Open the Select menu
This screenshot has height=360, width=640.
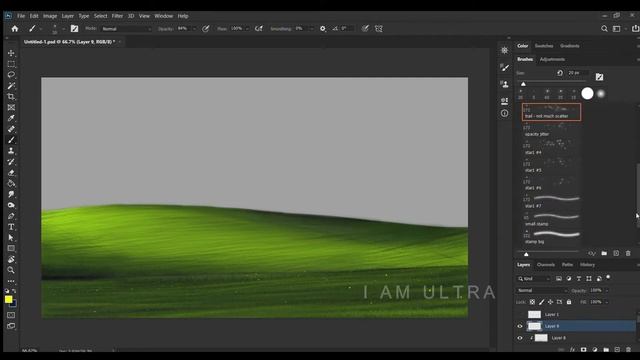(100, 16)
